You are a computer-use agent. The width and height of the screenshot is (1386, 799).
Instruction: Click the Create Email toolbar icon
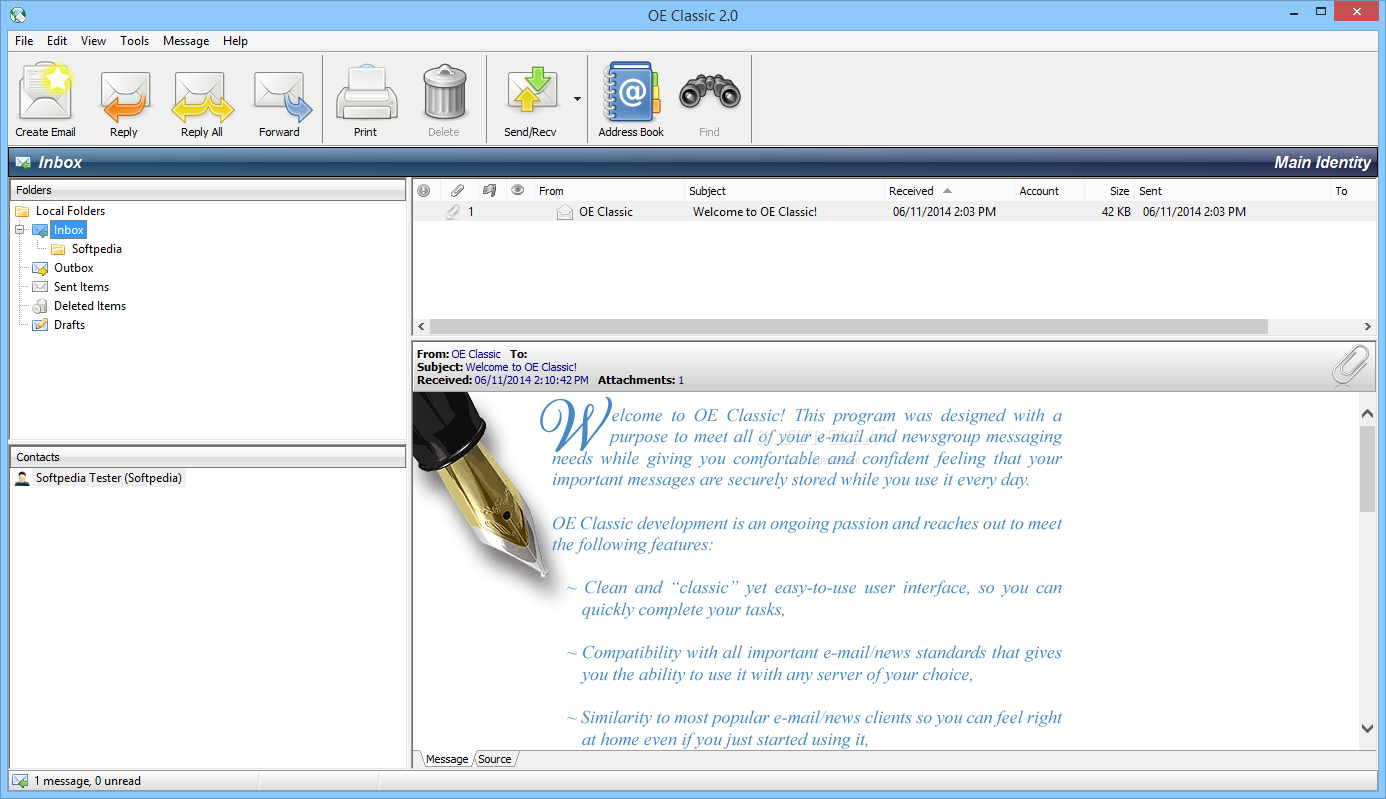coord(46,93)
